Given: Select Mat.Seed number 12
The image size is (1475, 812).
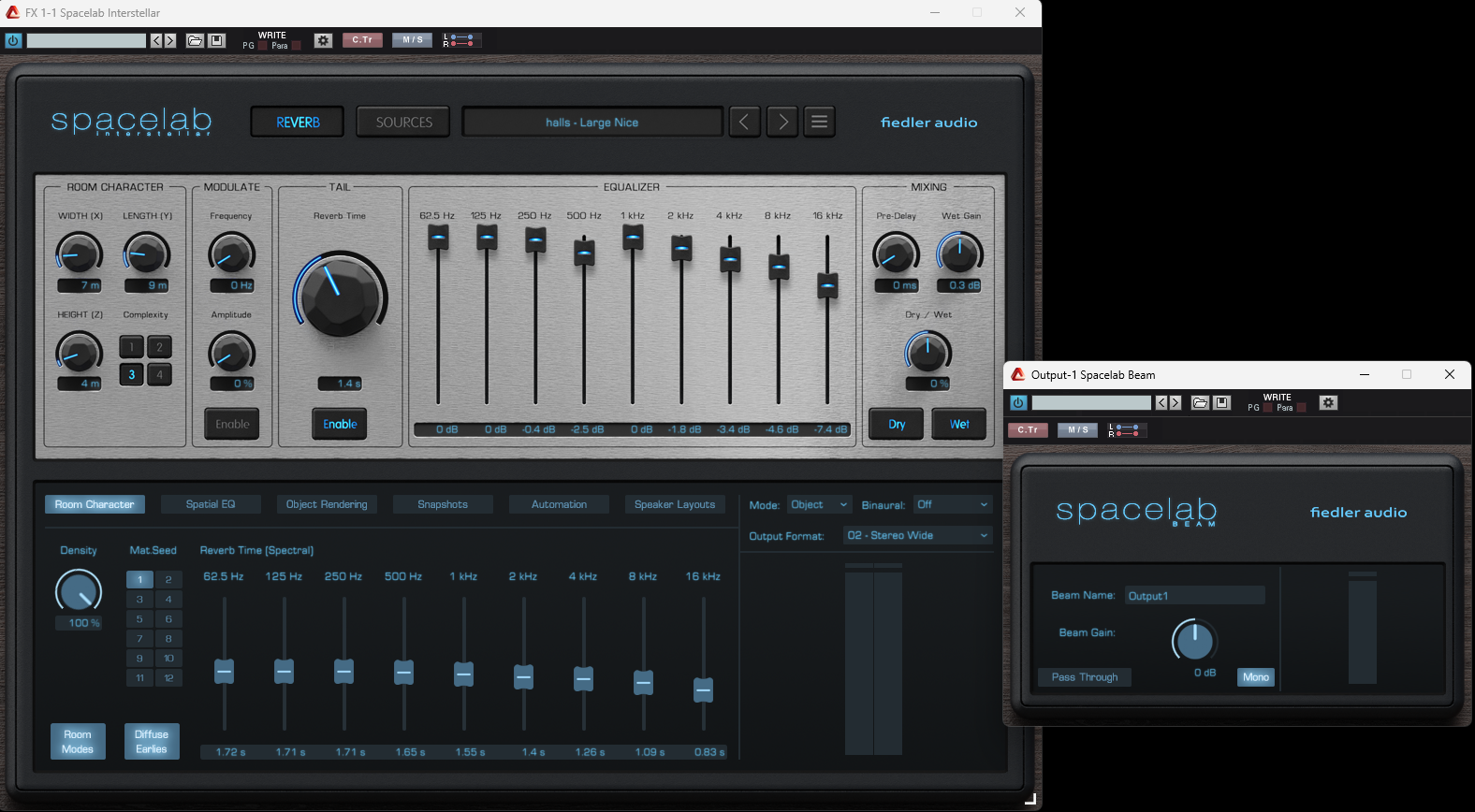Looking at the screenshot, I should click(x=168, y=678).
